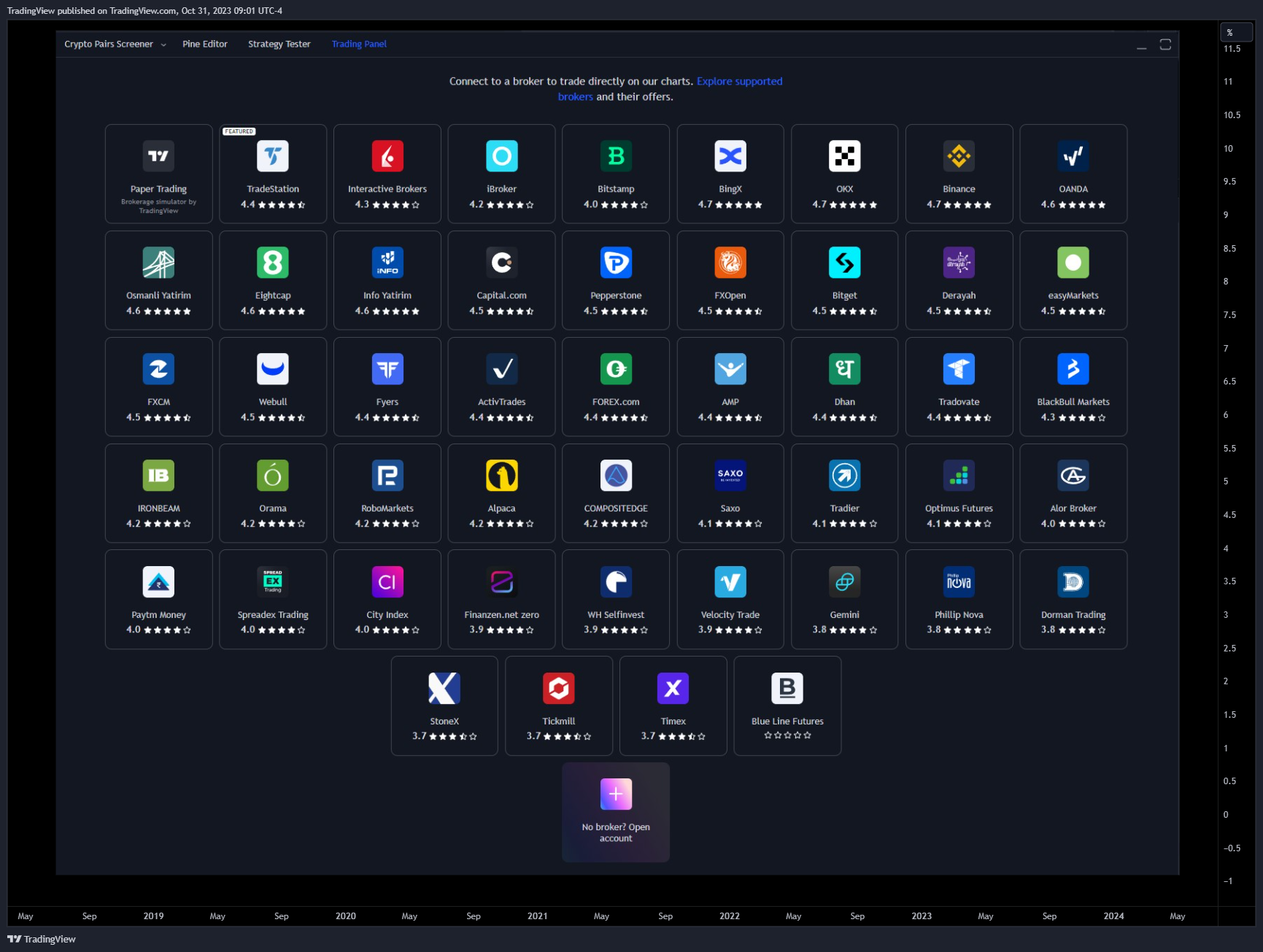1263x952 pixels.
Task: Select the Dorman Trading logo
Action: click(x=1073, y=582)
